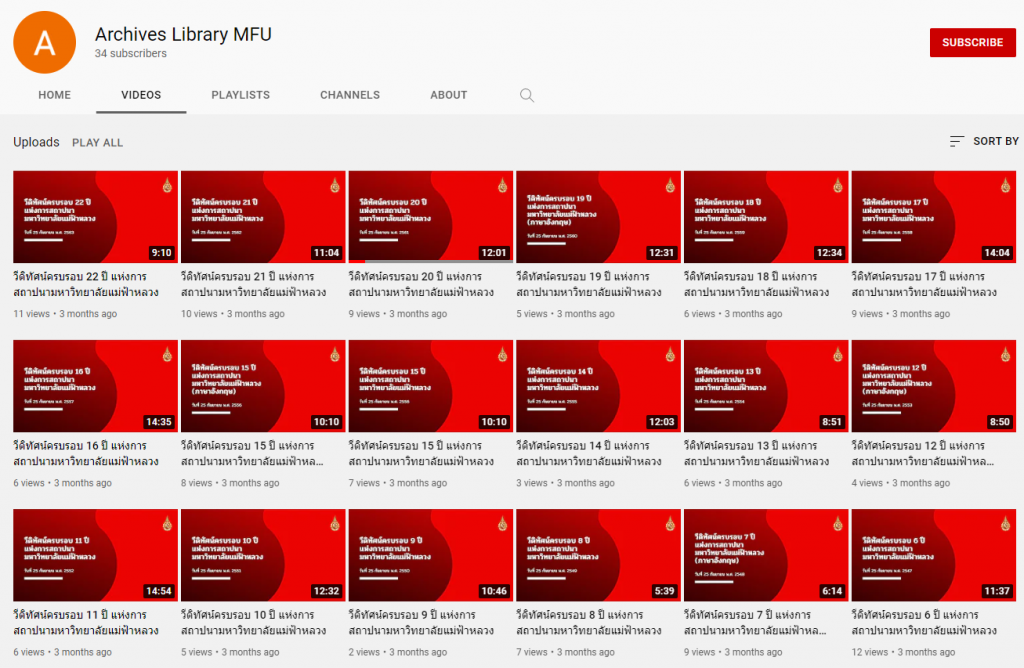
Task: Click the orange channel avatar icon
Action: pyautogui.click(x=44, y=42)
